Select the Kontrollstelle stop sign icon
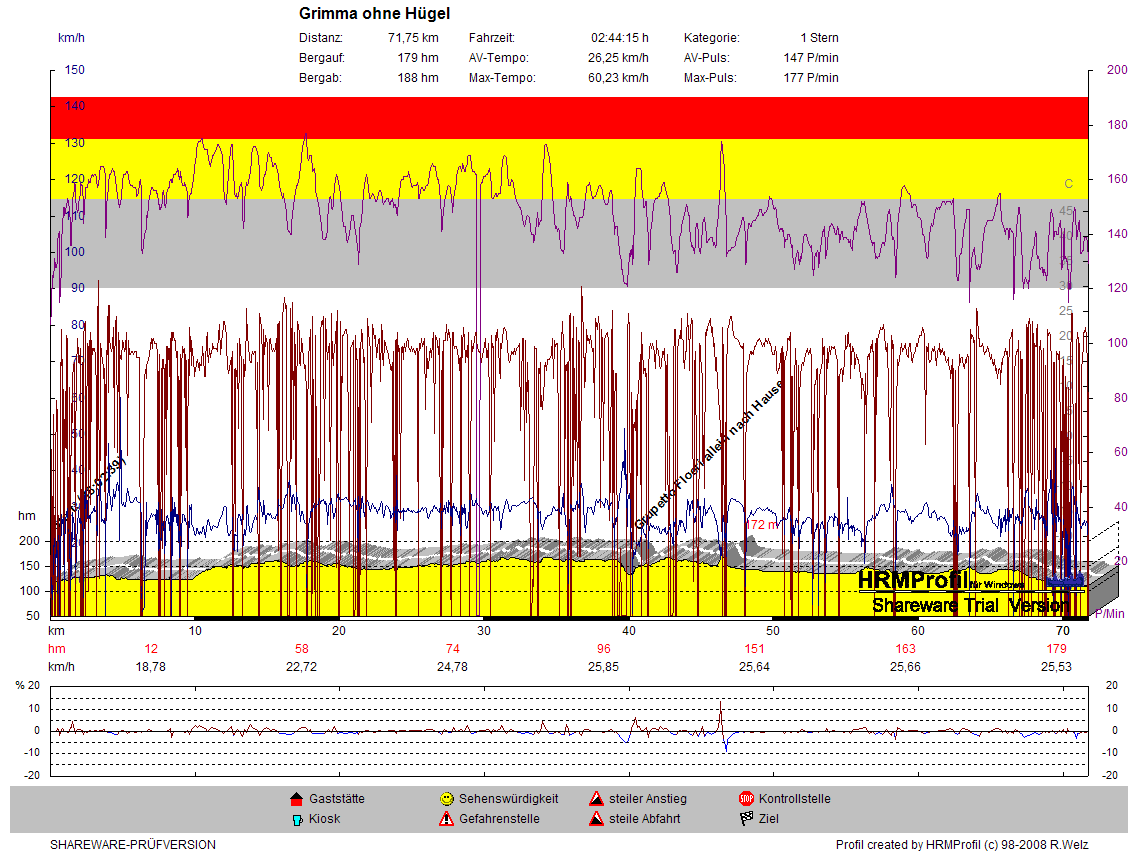The height and width of the screenshot is (851, 1138). 746,799
